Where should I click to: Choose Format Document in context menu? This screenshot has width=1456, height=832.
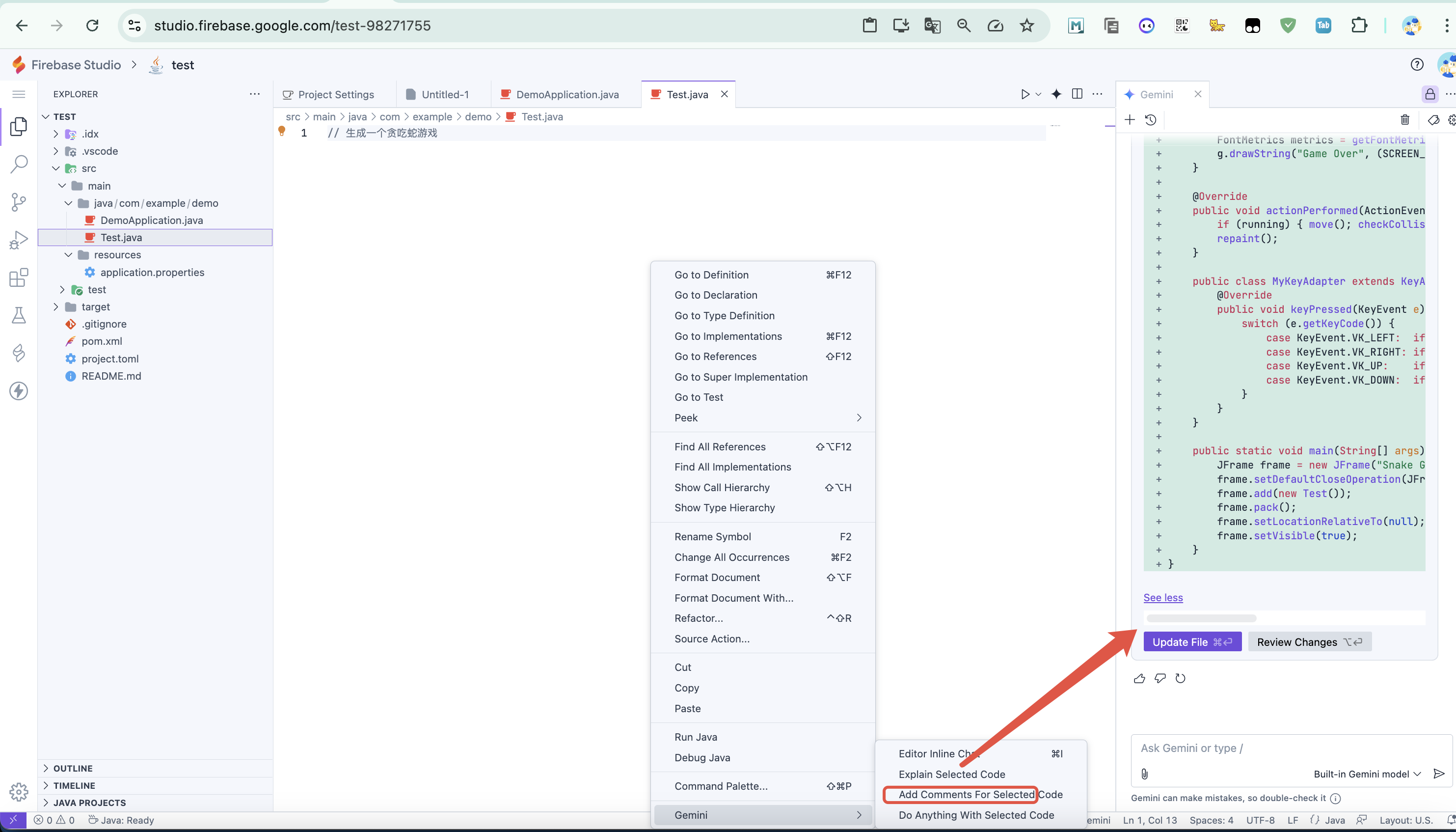[x=763, y=577]
